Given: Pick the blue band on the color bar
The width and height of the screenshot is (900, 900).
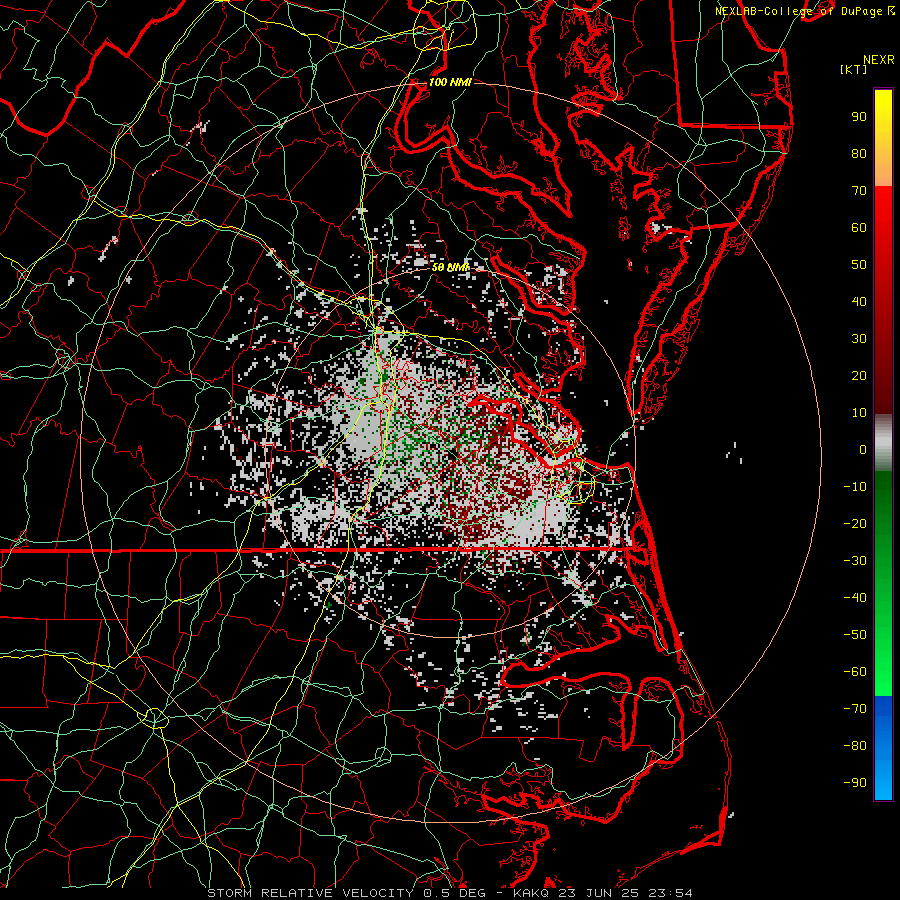Looking at the screenshot, I should click(x=883, y=747).
